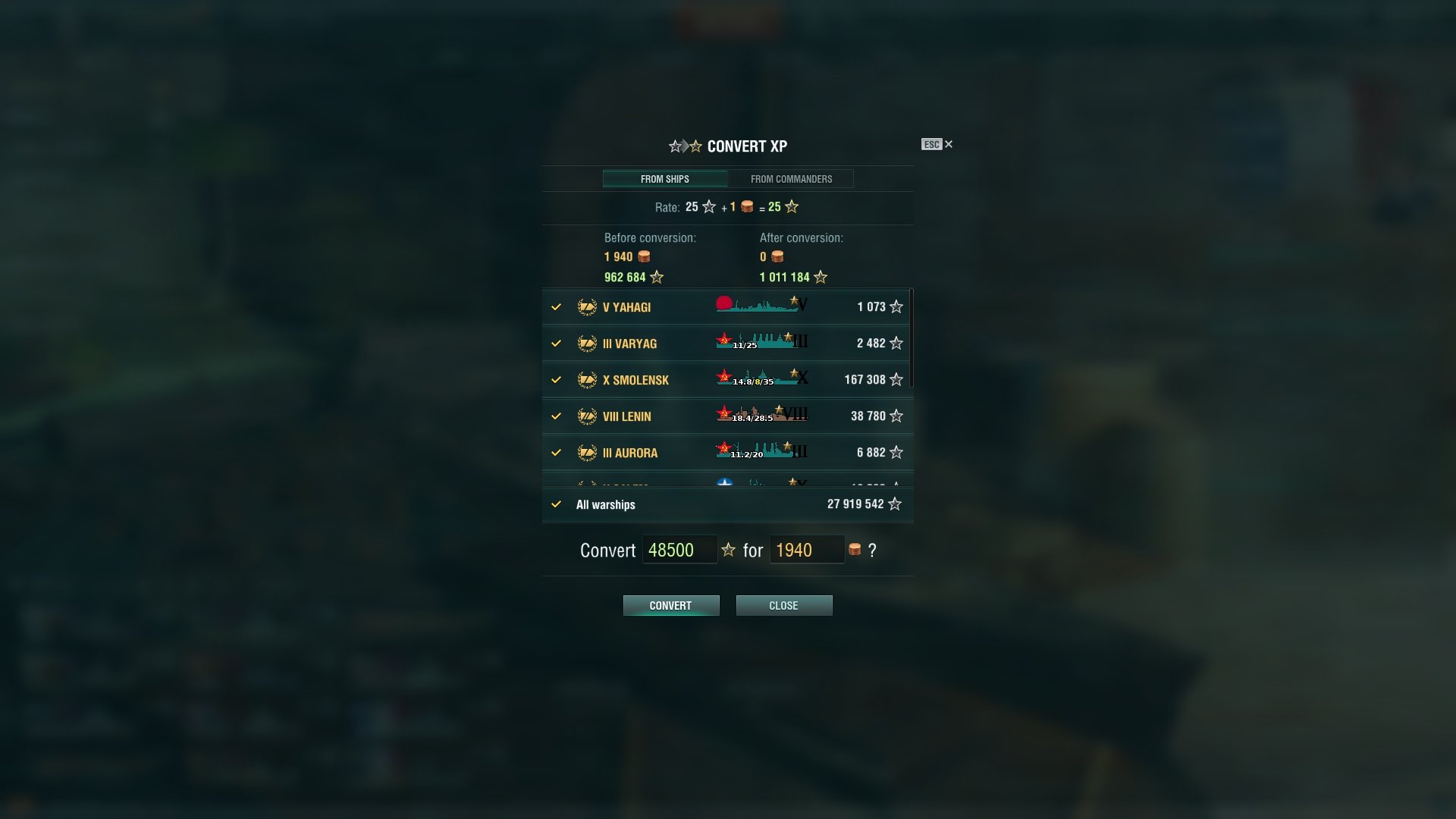Viewport: 1456px width, 819px height.
Task: Click the XP amount field showing 48500
Action: tap(679, 550)
